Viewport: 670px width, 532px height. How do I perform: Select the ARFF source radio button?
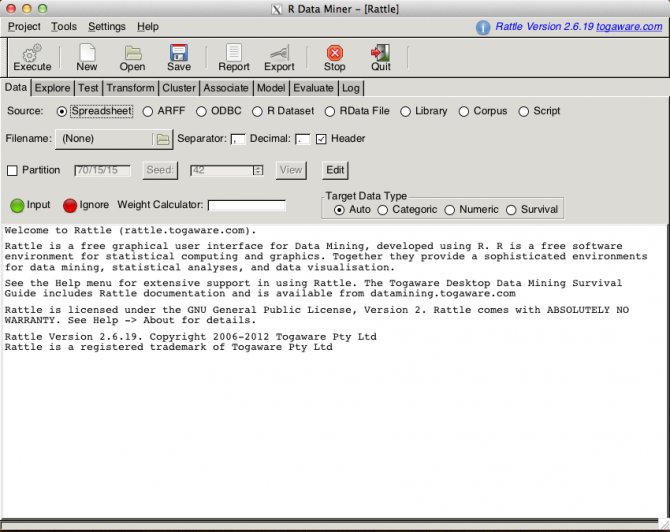(149, 111)
